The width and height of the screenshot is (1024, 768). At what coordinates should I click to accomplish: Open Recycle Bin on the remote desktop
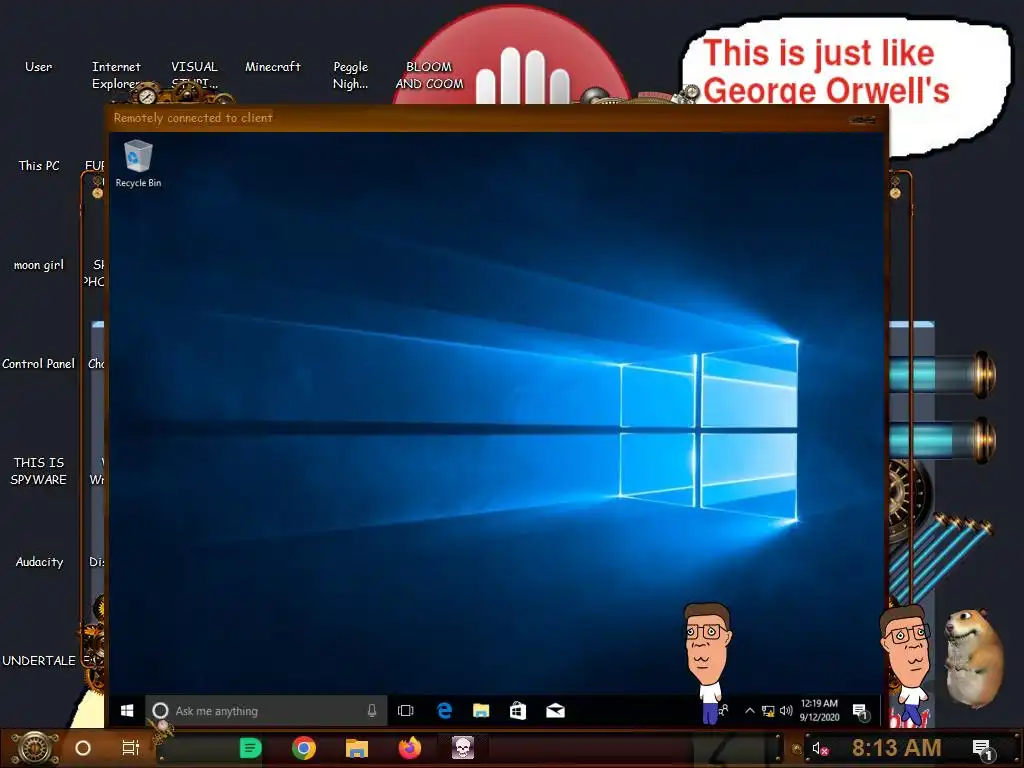coord(138,164)
